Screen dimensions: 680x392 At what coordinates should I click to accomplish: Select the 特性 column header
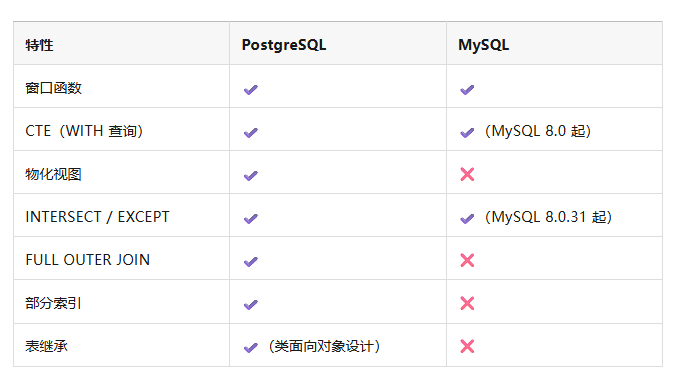pos(121,43)
